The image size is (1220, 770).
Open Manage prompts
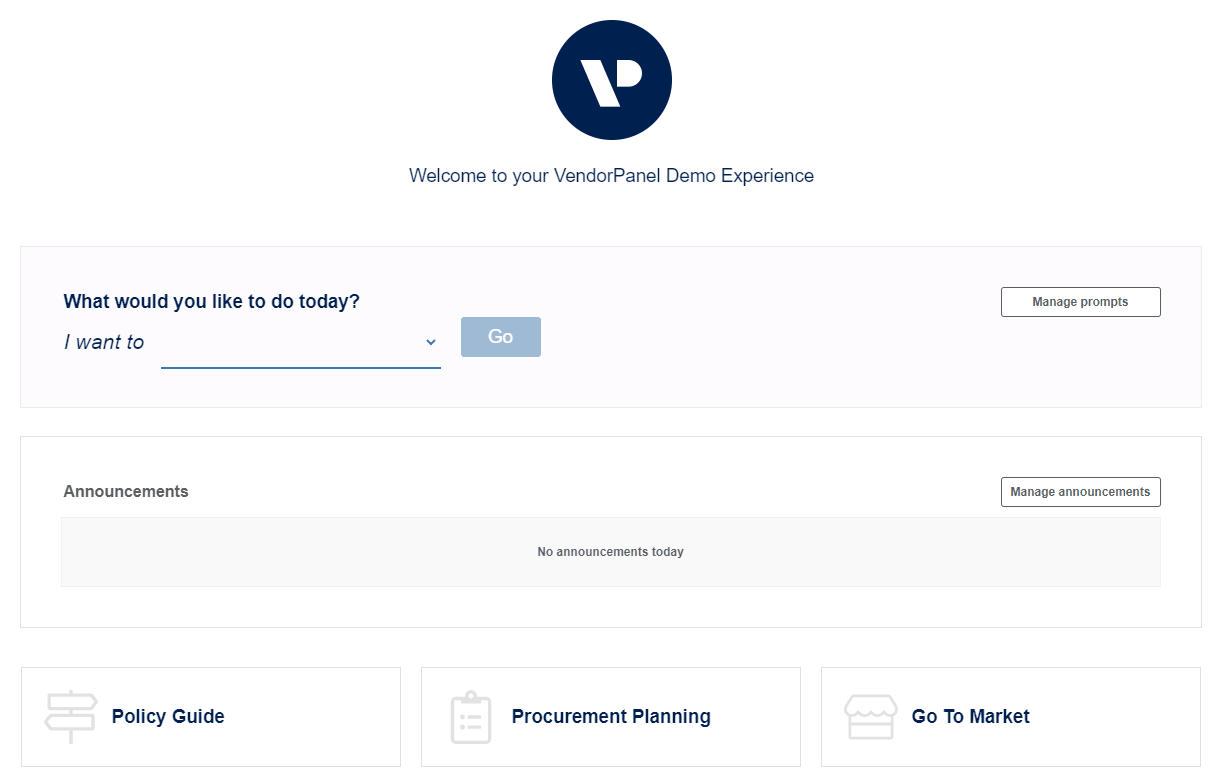[x=1080, y=302]
